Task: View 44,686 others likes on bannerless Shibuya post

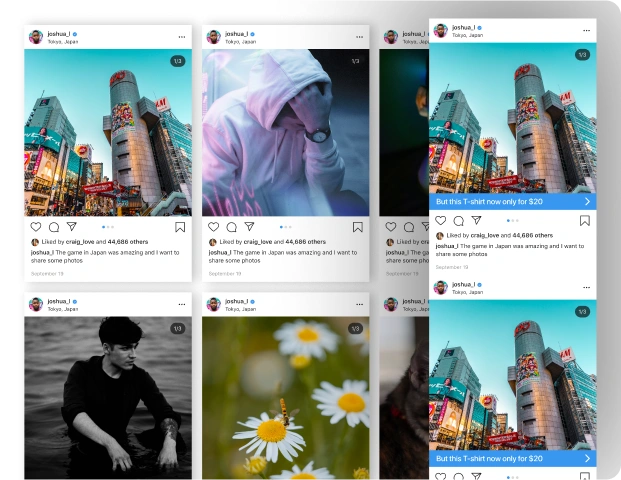Action: coord(128,242)
